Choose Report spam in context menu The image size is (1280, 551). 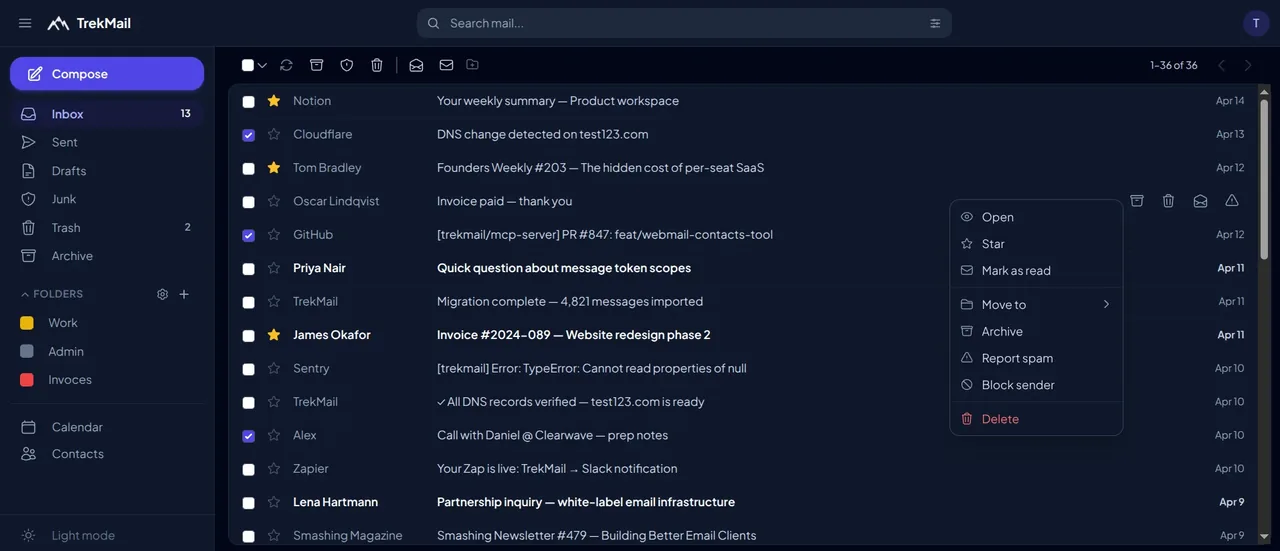(1036, 358)
